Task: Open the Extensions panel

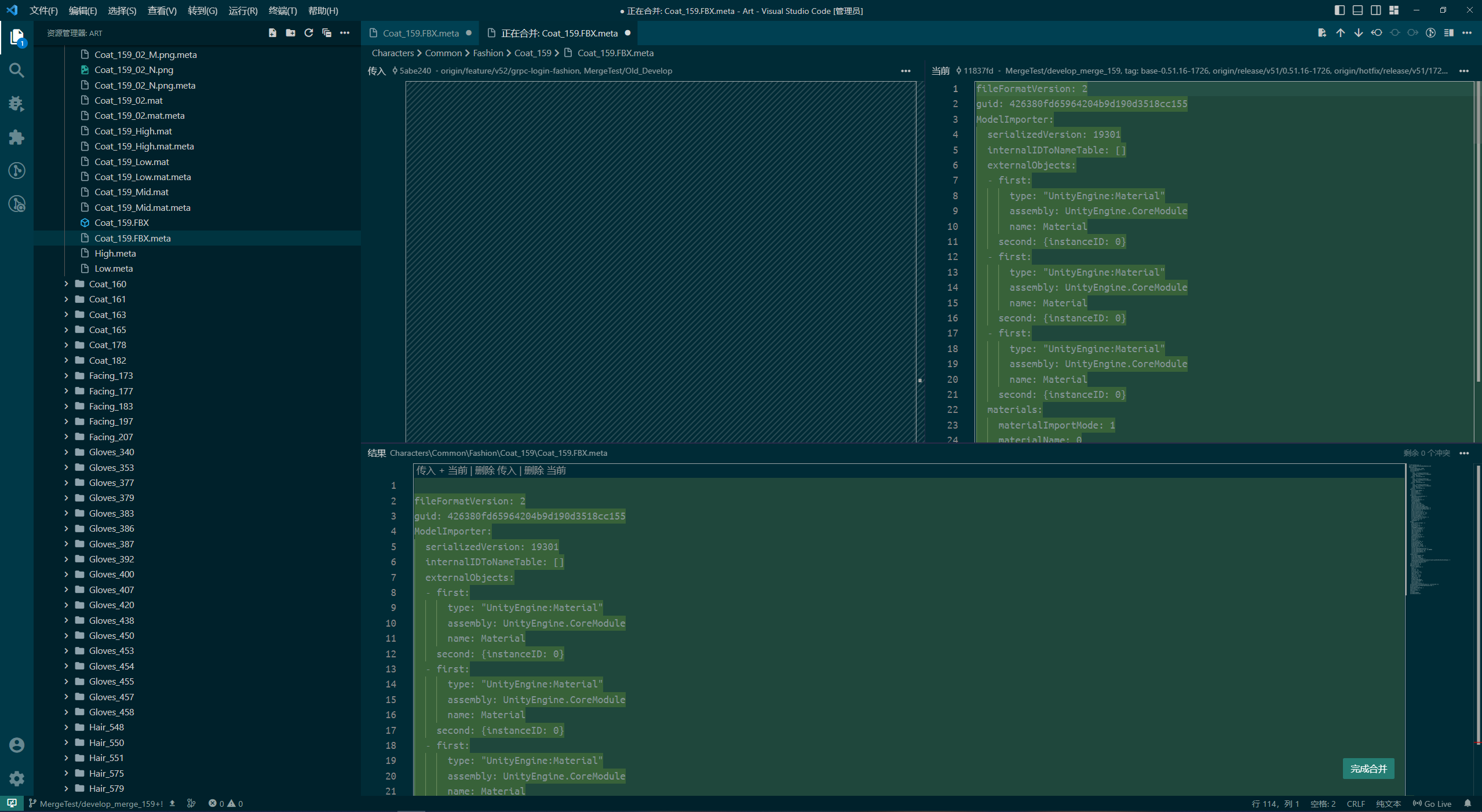Action: coord(16,137)
